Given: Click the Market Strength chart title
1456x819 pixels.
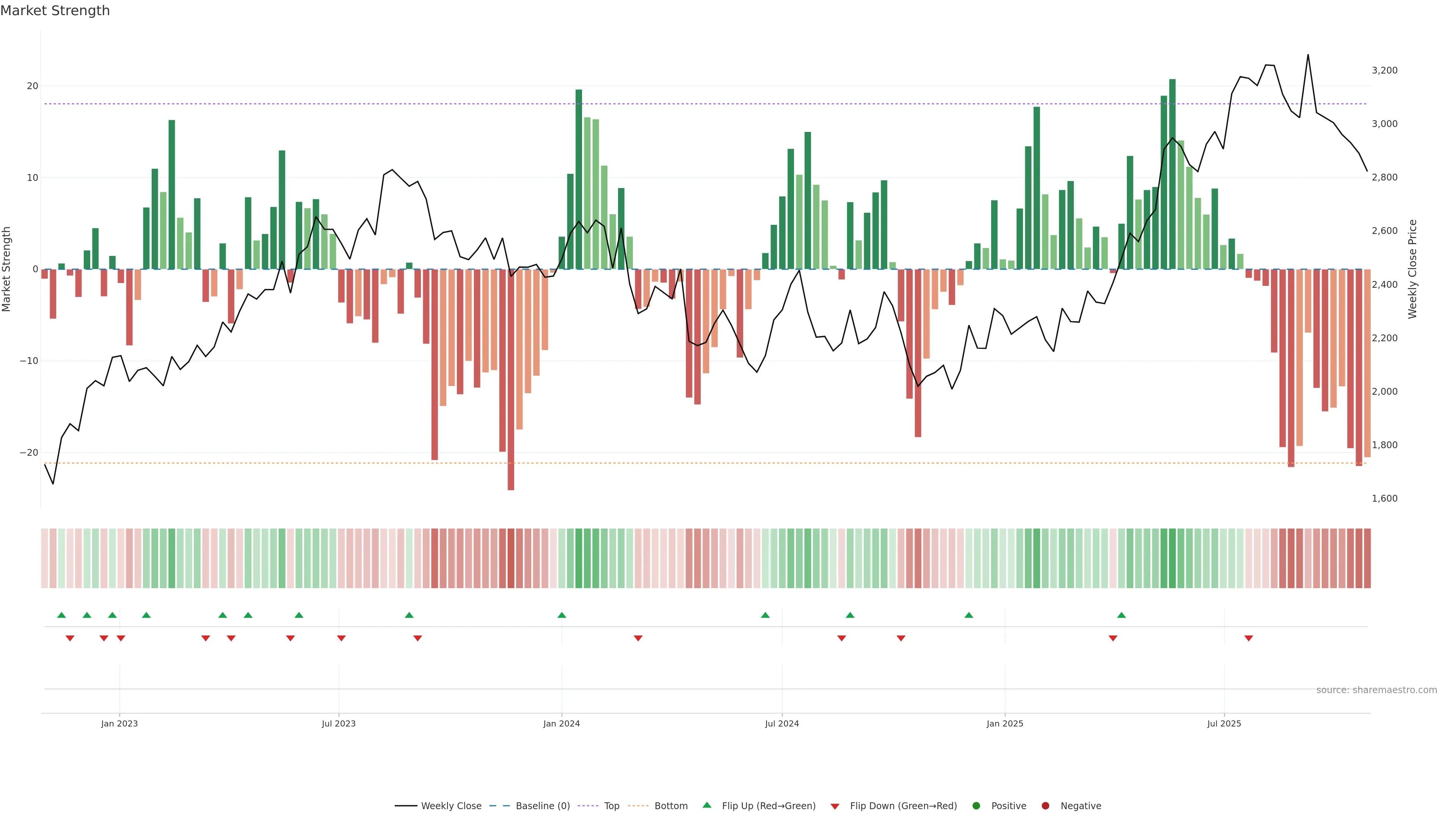Looking at the screenshot, I should [55, 11].
